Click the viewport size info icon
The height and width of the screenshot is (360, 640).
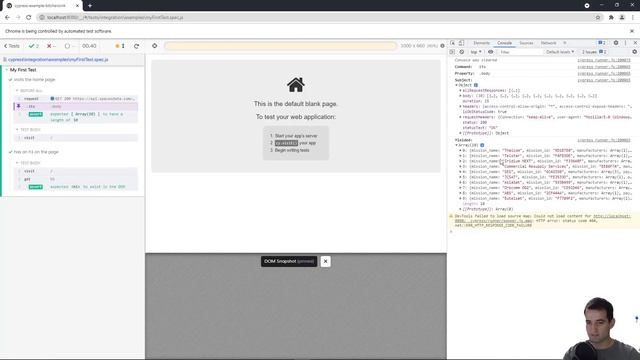click(x=442, y=46)
